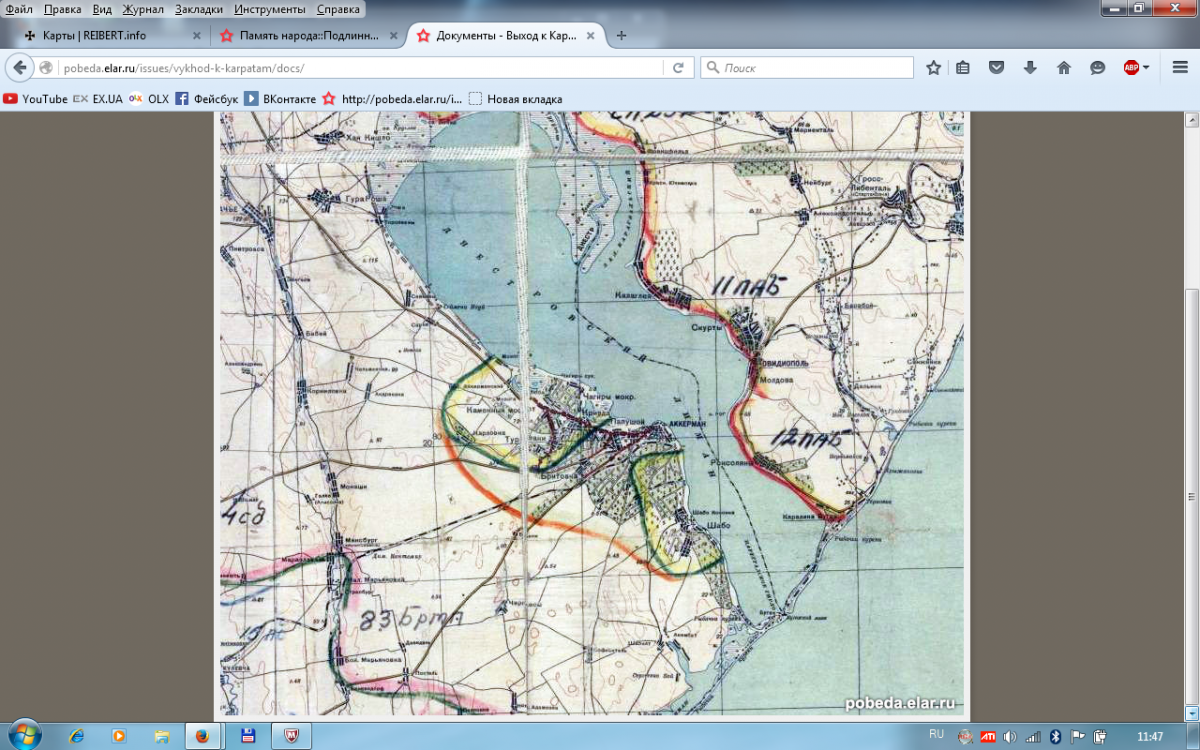
Task: Open the Файл menu
Action: [x=19, y=9]
